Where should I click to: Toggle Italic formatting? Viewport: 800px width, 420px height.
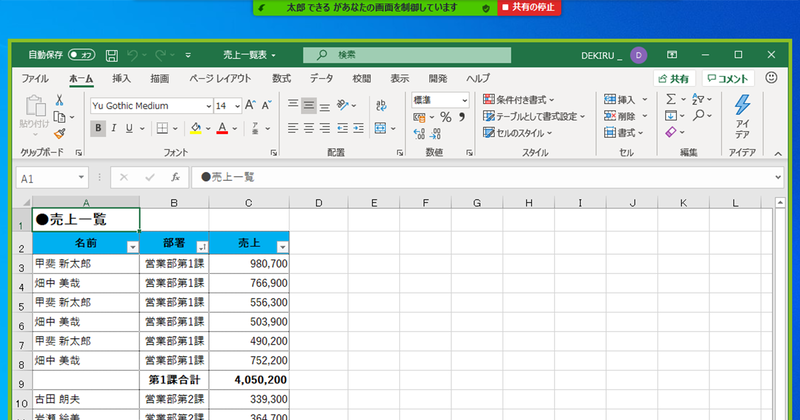[114, 128]
